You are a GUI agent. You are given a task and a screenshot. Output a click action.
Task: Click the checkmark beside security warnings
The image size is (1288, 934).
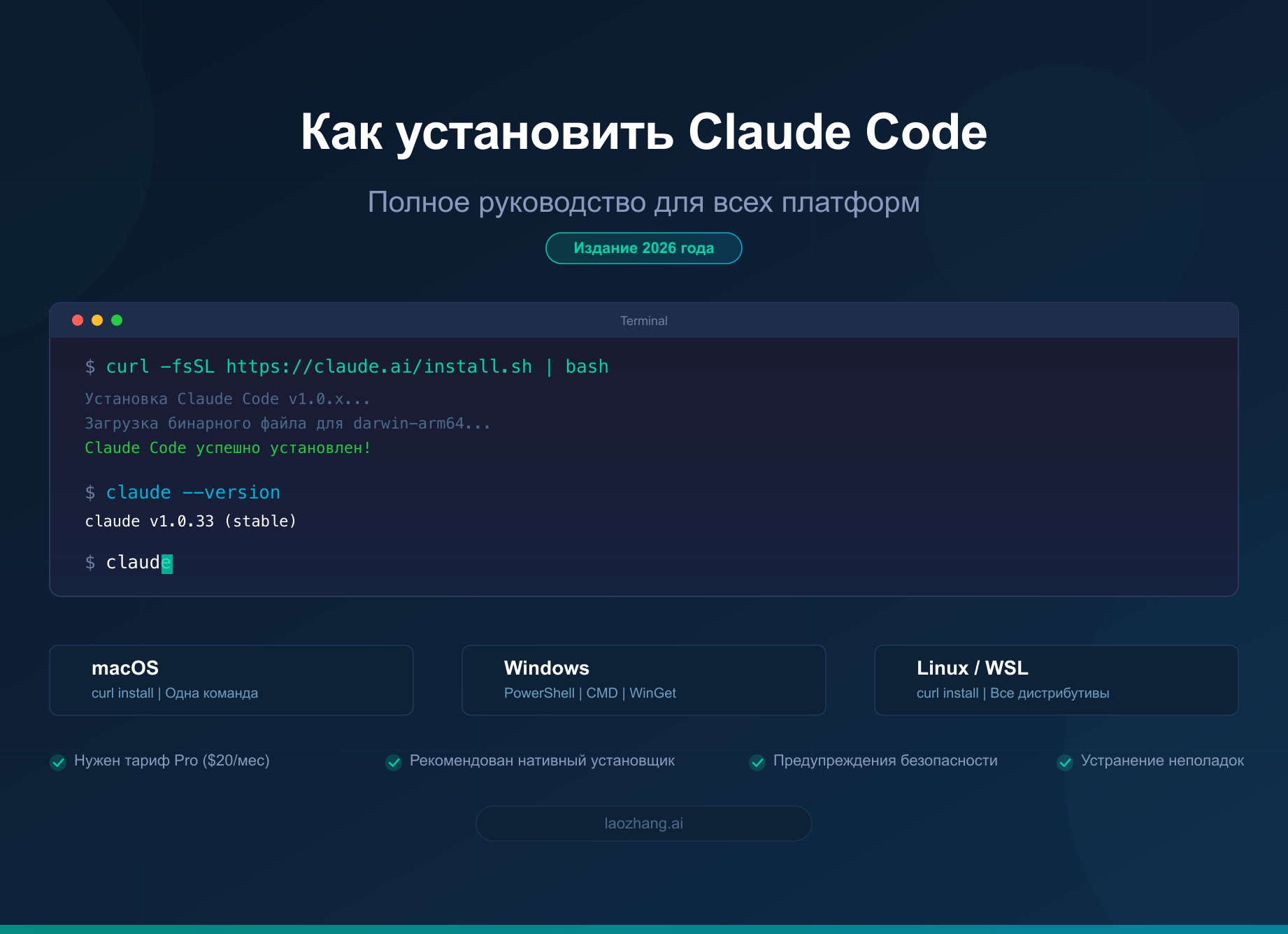click(757, 762)
